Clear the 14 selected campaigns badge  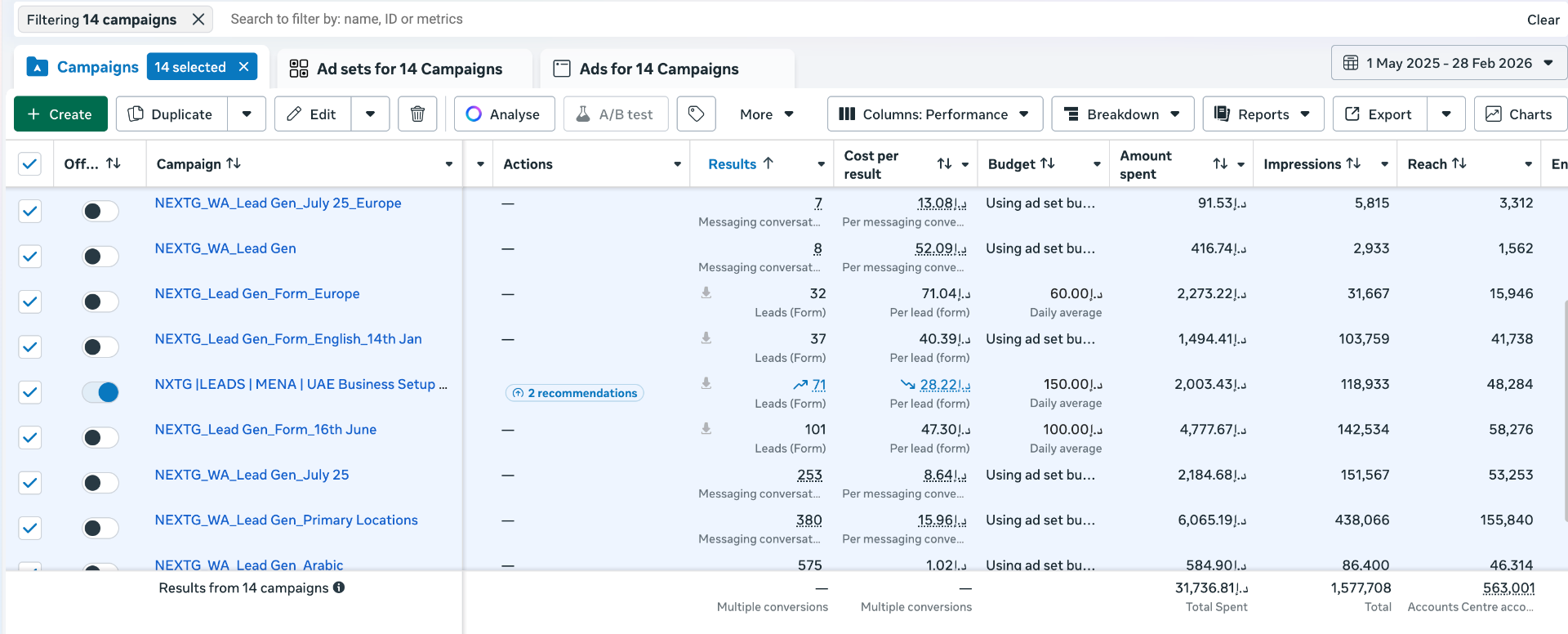point(243,67)
